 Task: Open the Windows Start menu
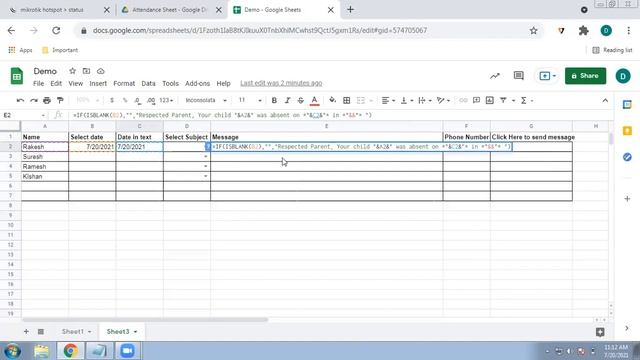[13, 351]
